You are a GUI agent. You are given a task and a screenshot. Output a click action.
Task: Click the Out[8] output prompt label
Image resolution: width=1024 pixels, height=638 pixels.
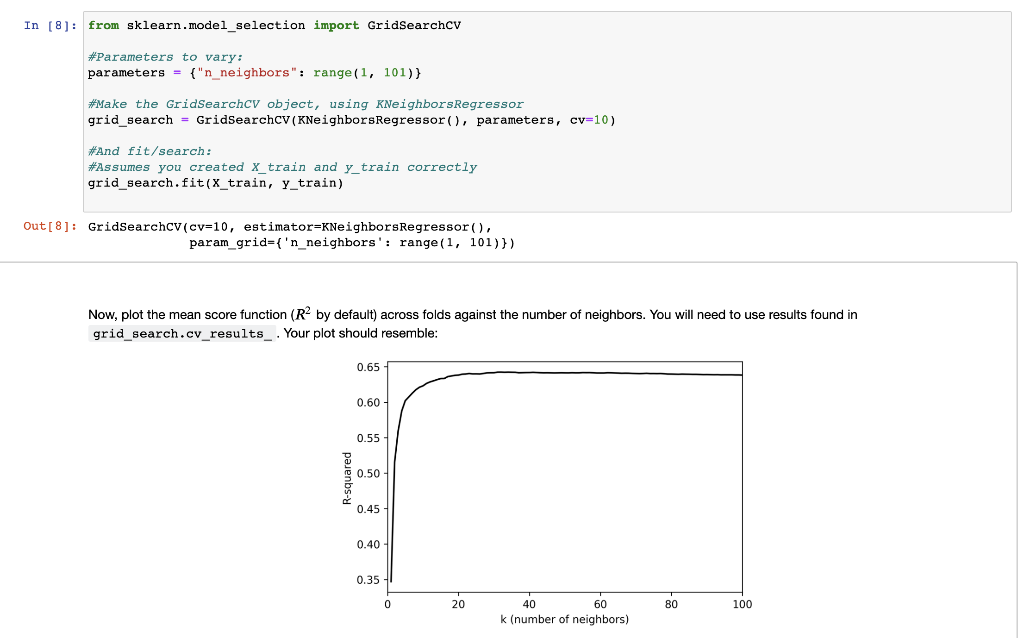coord(50,227)
